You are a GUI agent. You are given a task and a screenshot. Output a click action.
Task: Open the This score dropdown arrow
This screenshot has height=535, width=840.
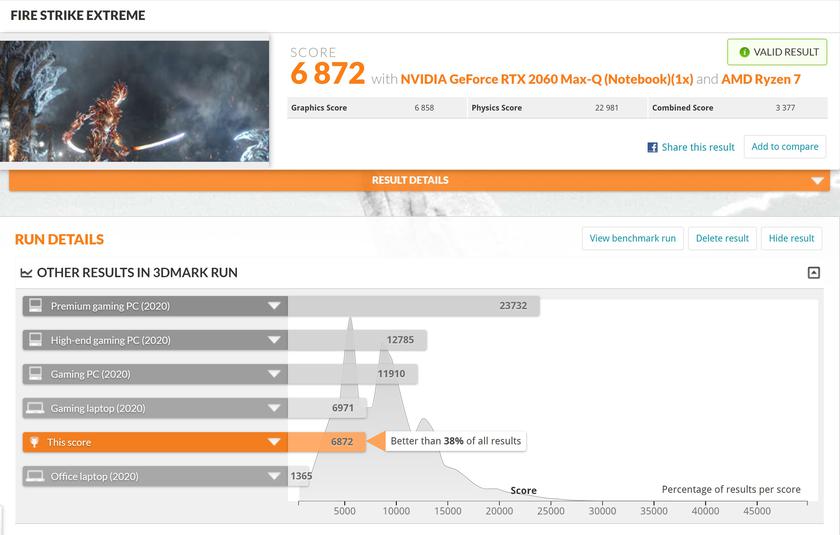click(274, 442)
